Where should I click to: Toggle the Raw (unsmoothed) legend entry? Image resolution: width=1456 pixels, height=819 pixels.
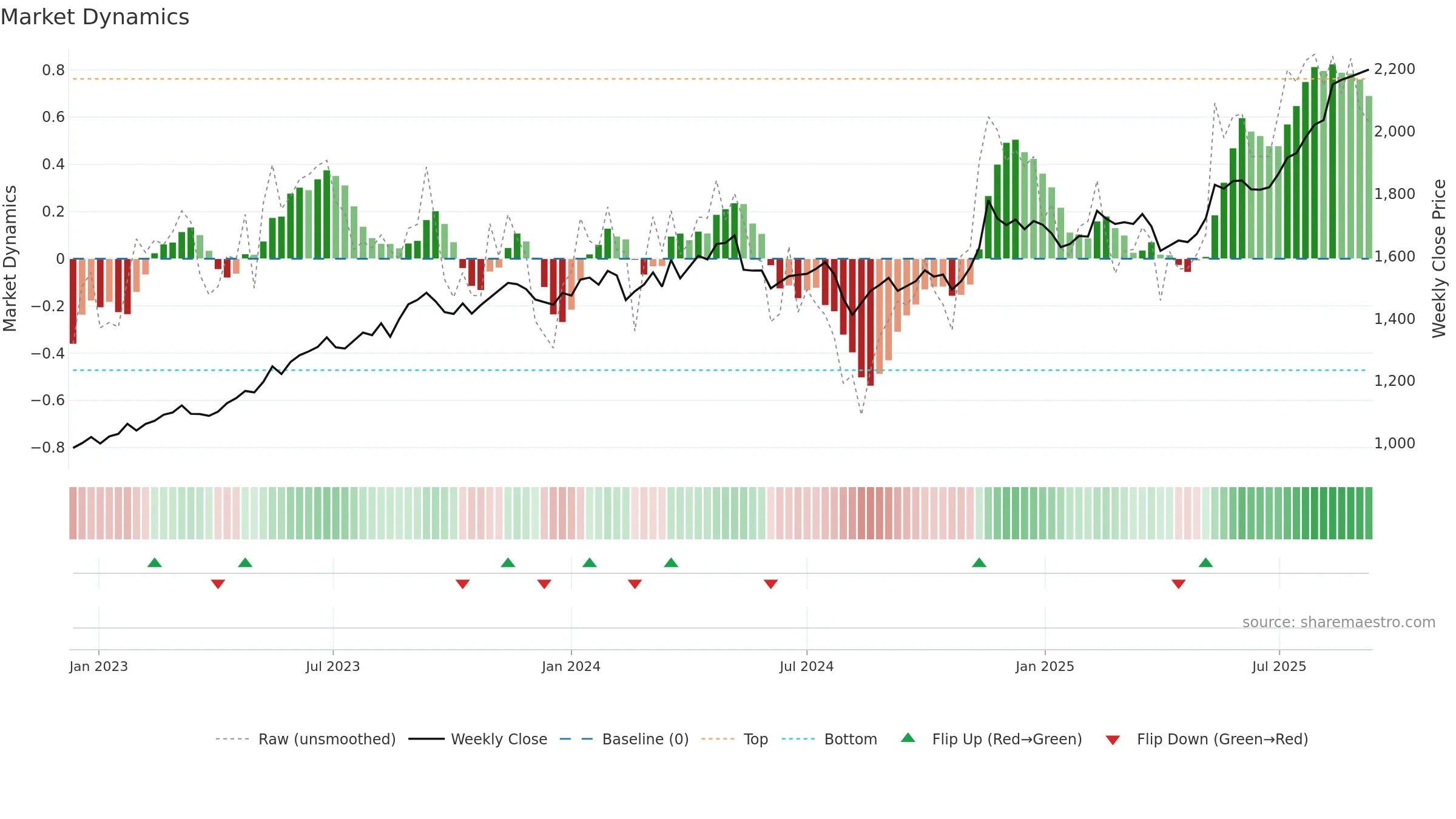point(306,739)
